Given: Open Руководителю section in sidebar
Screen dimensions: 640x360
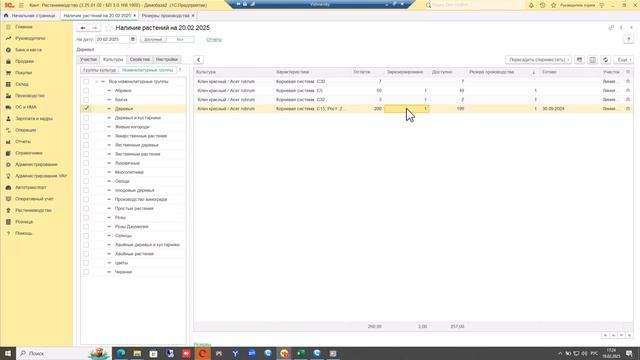Looking at the screenshot, I should [30, 38].
